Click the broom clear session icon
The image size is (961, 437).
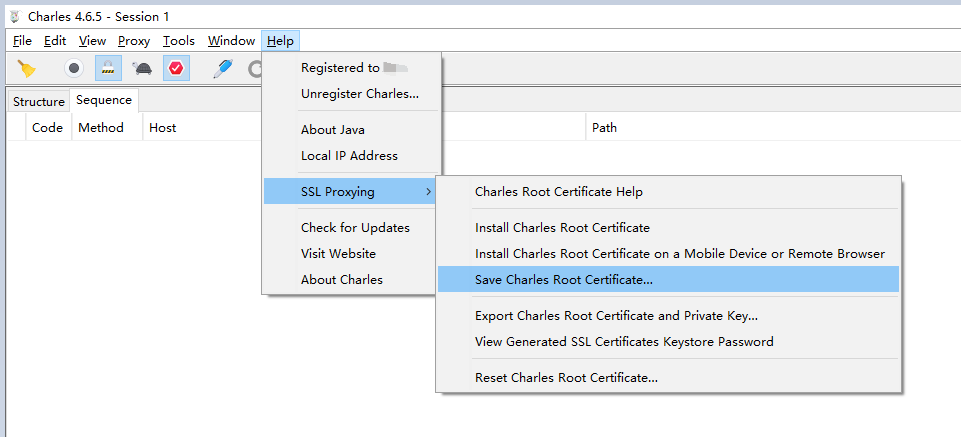pyautogui.click(x=26, y=68)
